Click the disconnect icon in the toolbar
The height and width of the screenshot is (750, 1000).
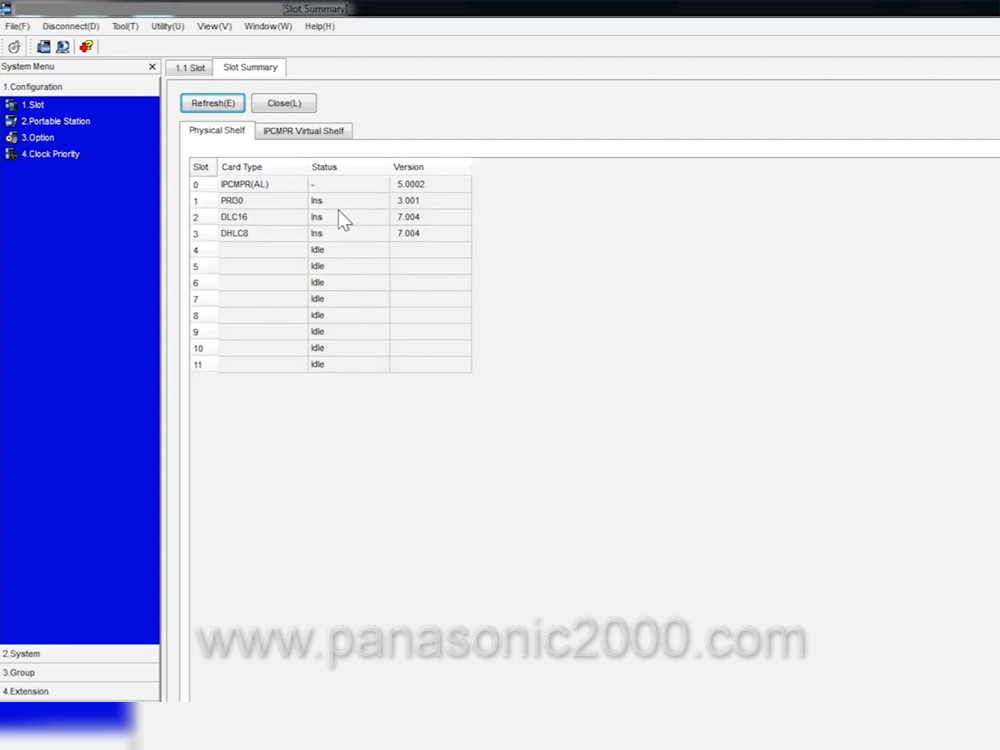[x=14, y=47]
